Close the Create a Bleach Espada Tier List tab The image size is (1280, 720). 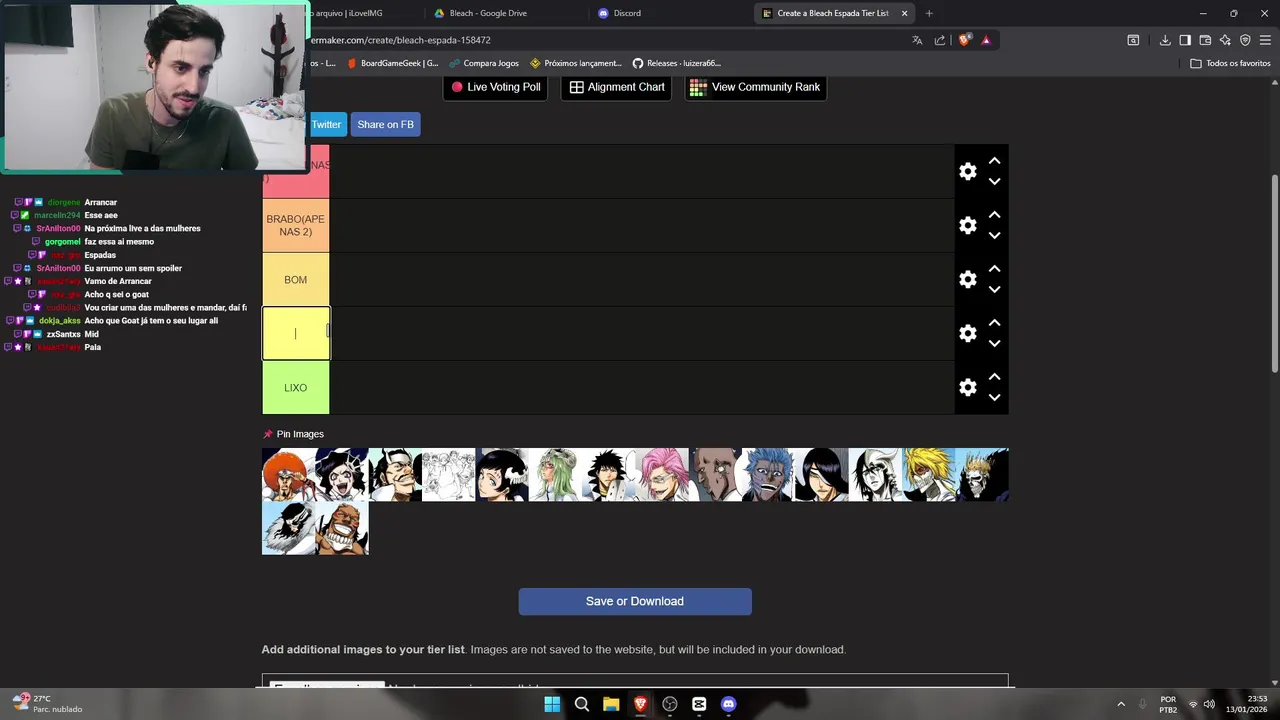[x=904, y=13]
